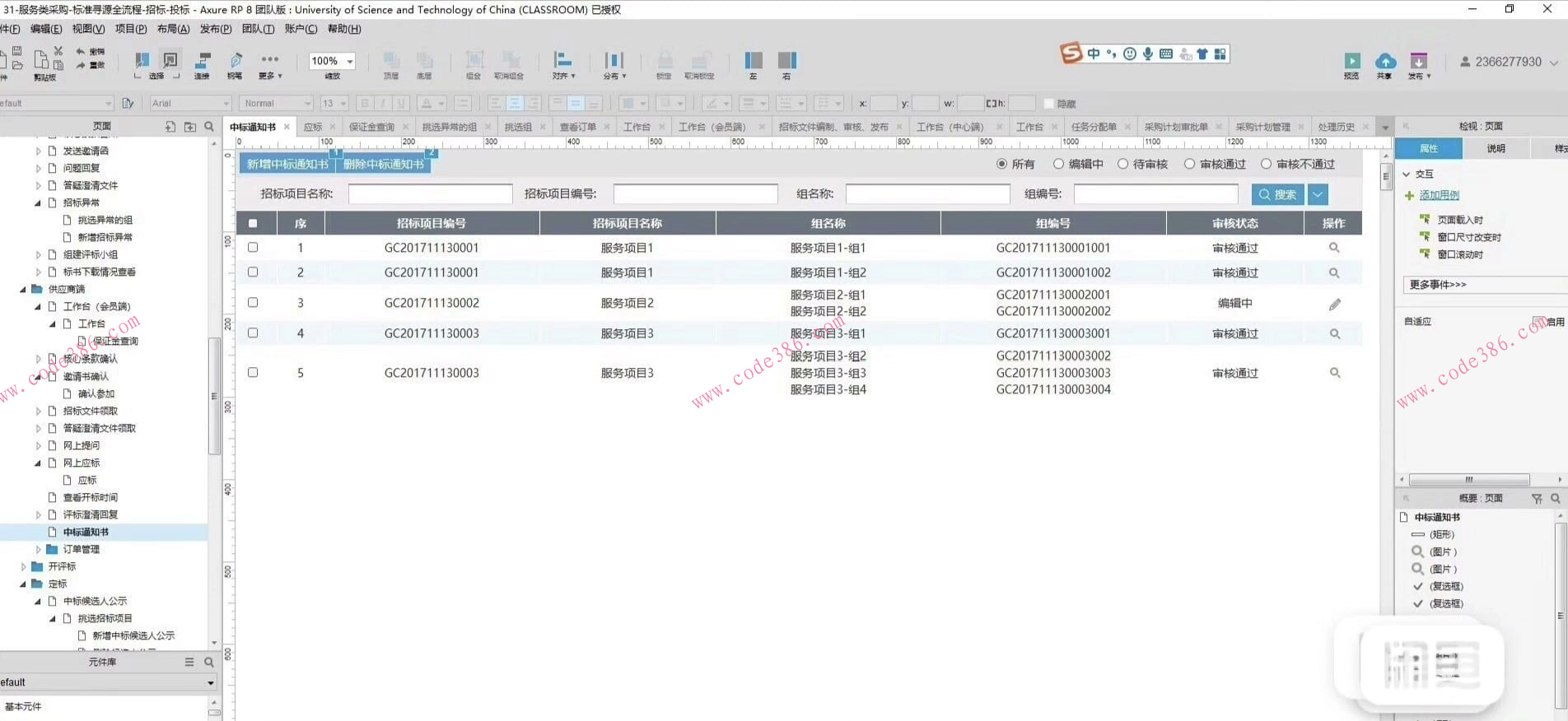
Task: Switch to the 保证金查询 tab
Action: tap(371, 127)
